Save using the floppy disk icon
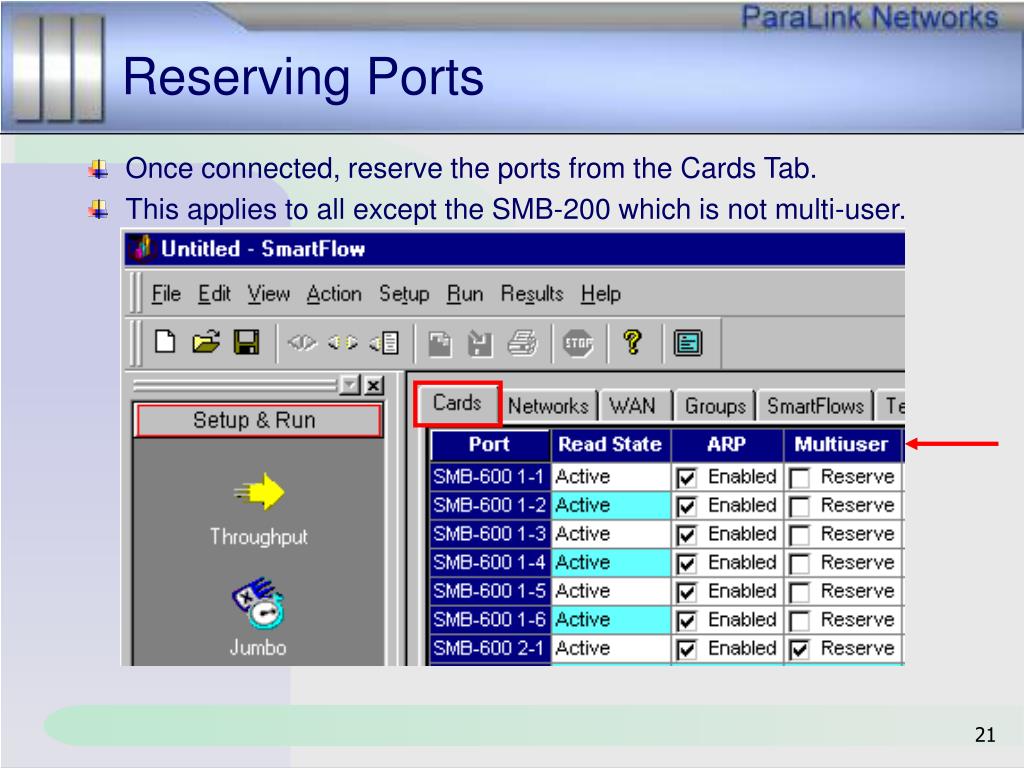Image resolution: width=1024 pixels, height=768 pixels. click(x=246, y=342)
